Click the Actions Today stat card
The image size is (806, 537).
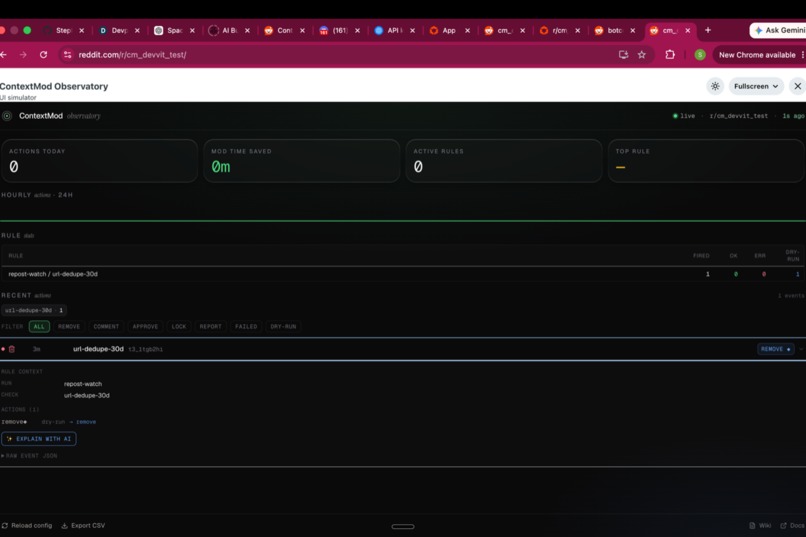[99, 161]
